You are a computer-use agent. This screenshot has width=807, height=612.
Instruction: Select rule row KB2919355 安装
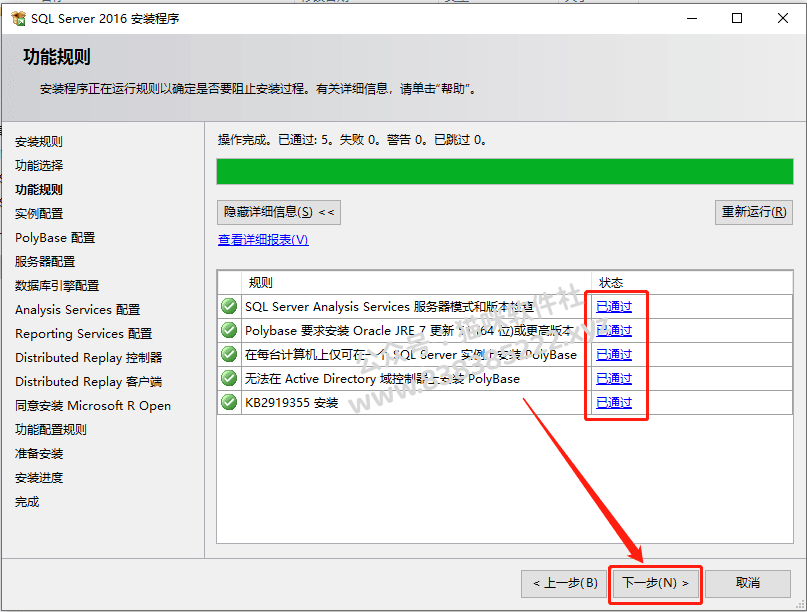(505, 403)
